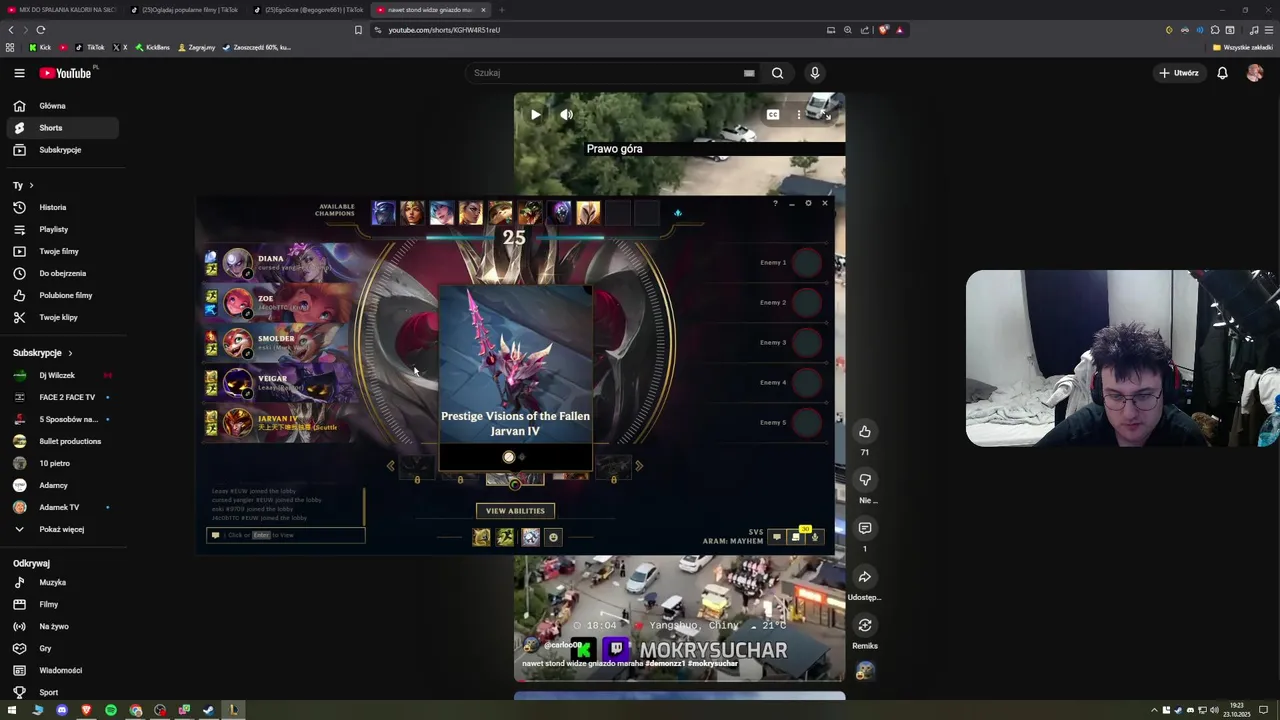Open the emote wheel selector icon

coord(553,537)
